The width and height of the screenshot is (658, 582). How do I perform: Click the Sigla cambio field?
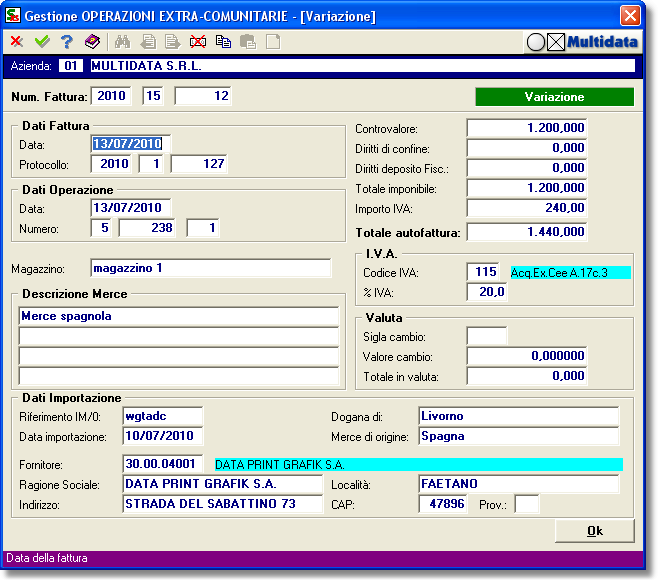[x=487, y=336]
